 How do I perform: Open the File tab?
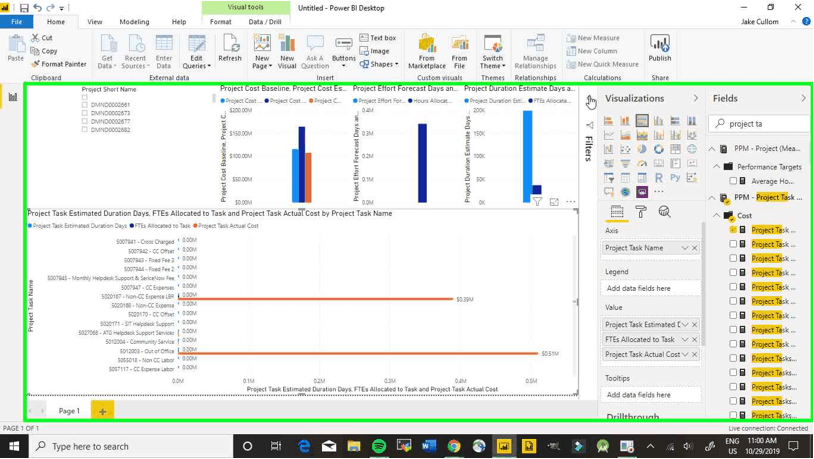click(17, 22)
